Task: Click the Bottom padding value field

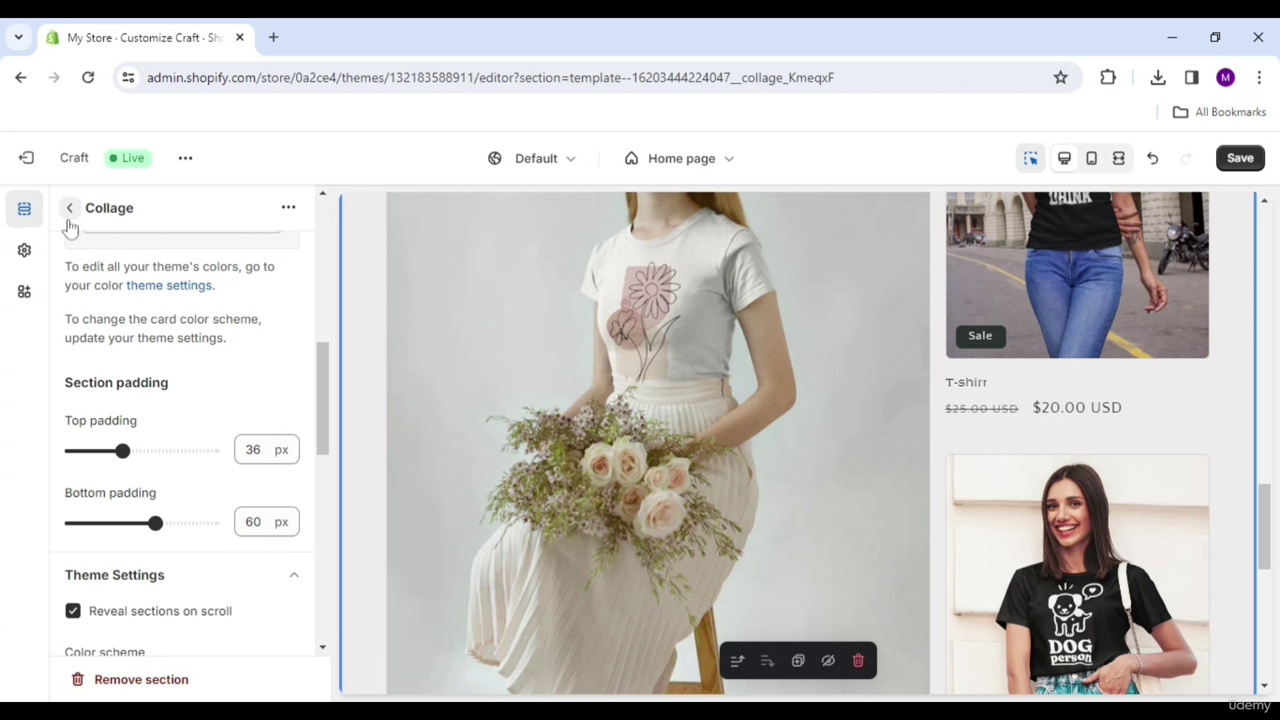Action: 266,522
